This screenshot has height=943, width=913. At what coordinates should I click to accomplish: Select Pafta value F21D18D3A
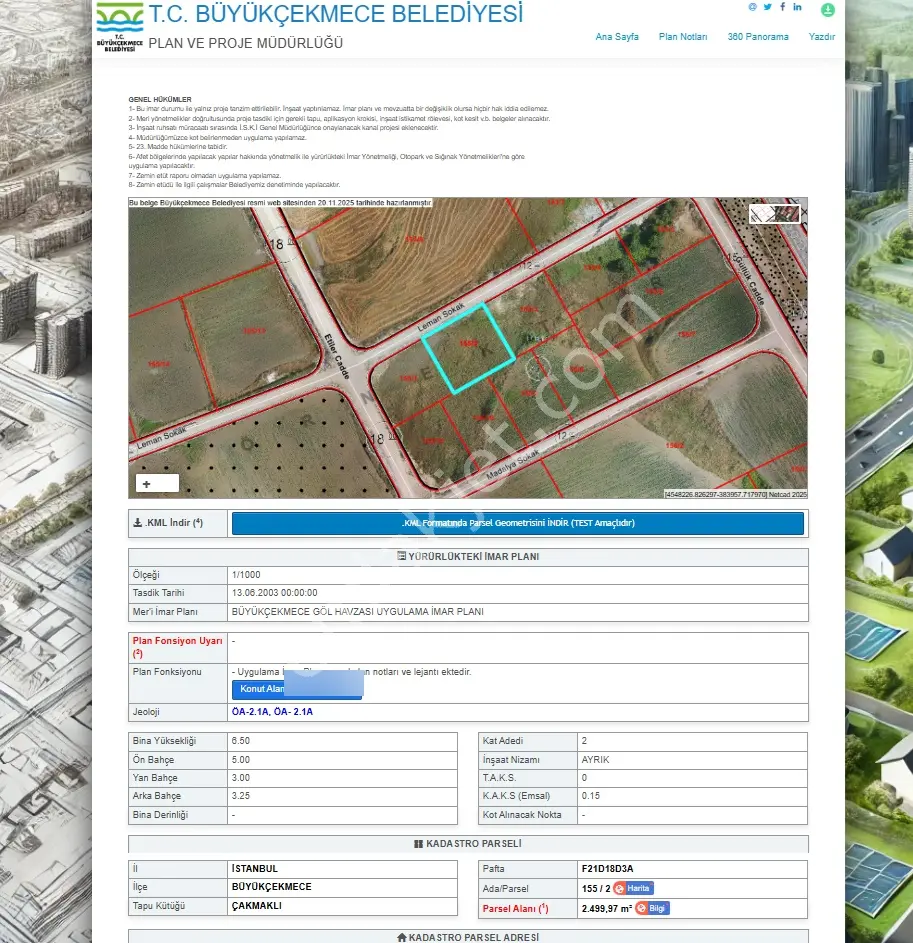[607, 869]
